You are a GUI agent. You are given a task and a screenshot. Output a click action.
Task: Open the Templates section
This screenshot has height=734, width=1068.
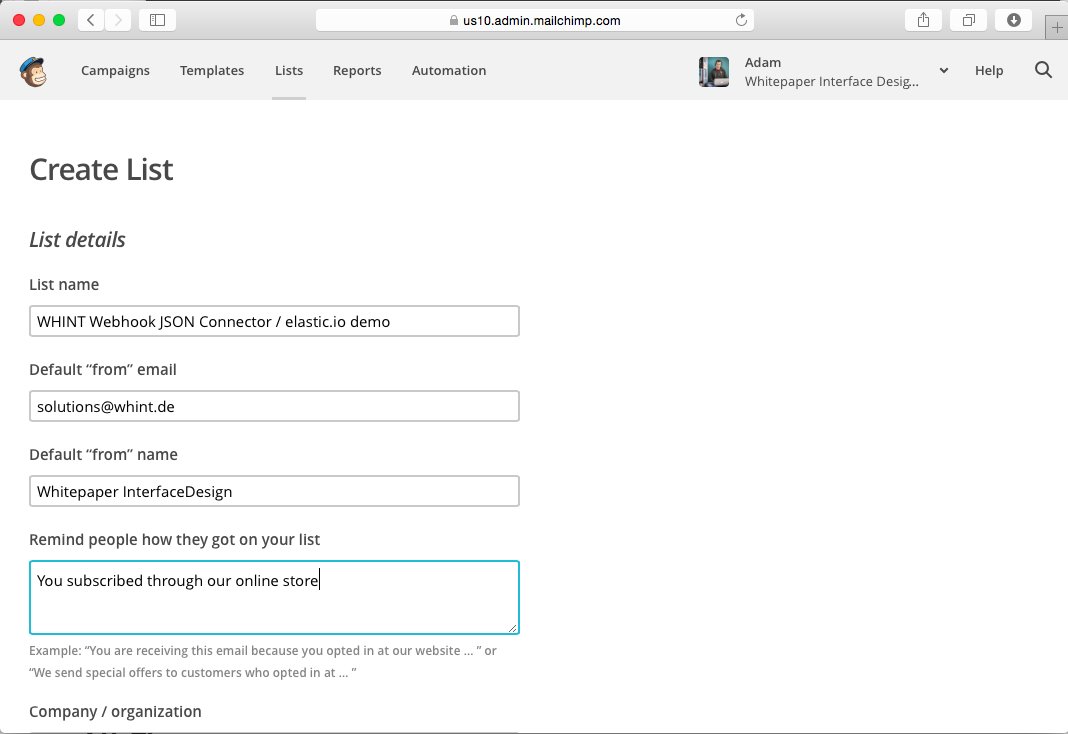[212, 70]
